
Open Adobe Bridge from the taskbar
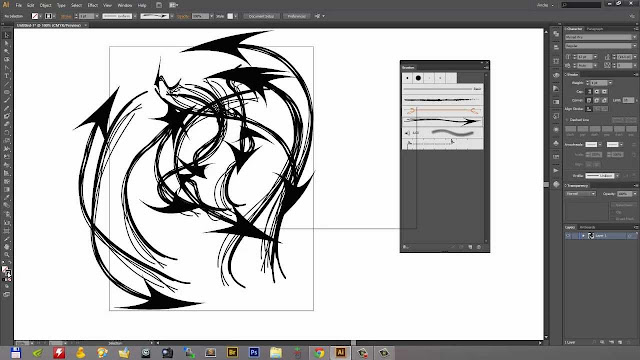point(232,352)
